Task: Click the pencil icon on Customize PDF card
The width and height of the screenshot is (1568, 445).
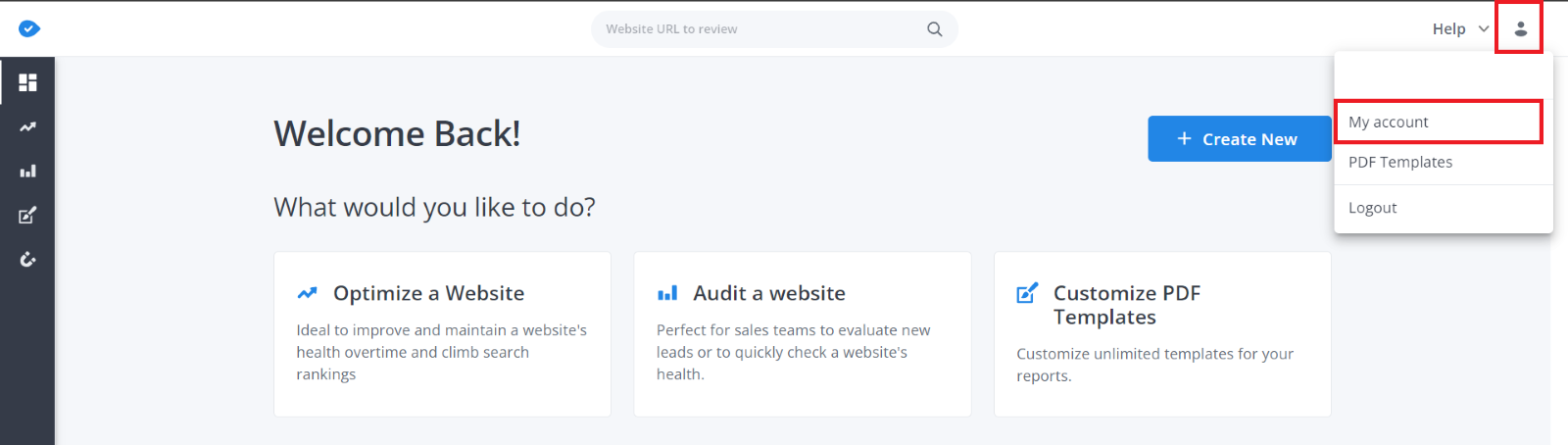Action: [x=1027, y=293]
